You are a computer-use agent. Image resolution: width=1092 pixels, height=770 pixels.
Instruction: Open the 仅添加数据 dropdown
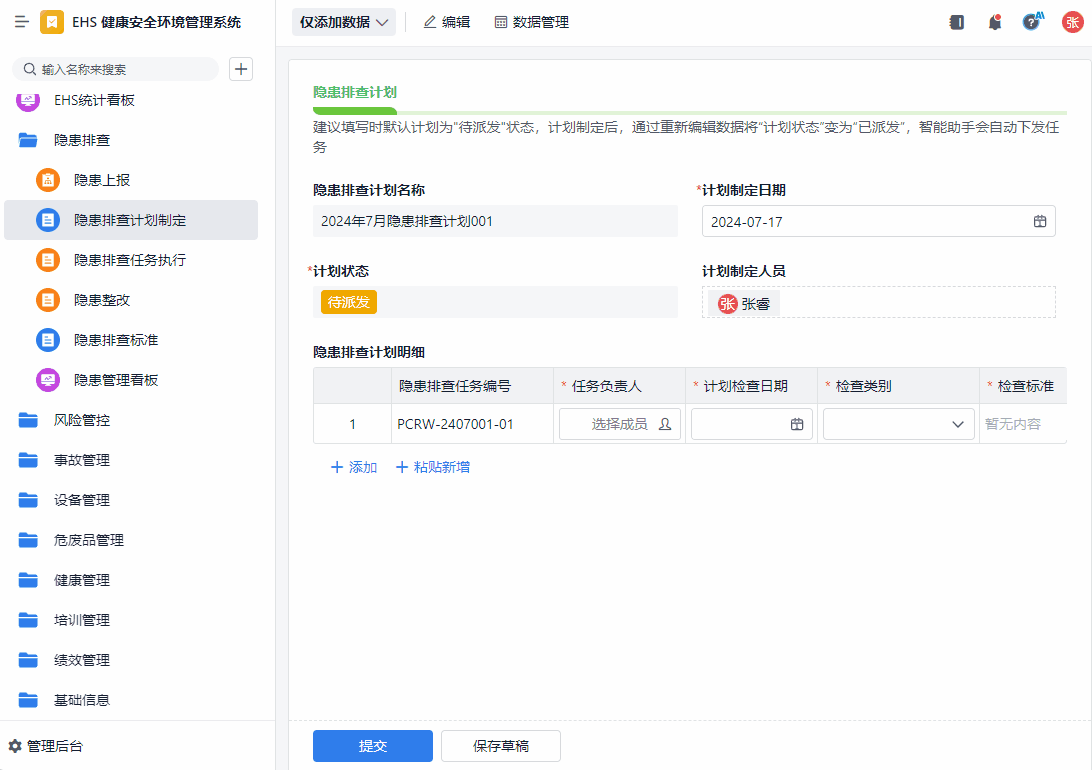click(343, 22)
